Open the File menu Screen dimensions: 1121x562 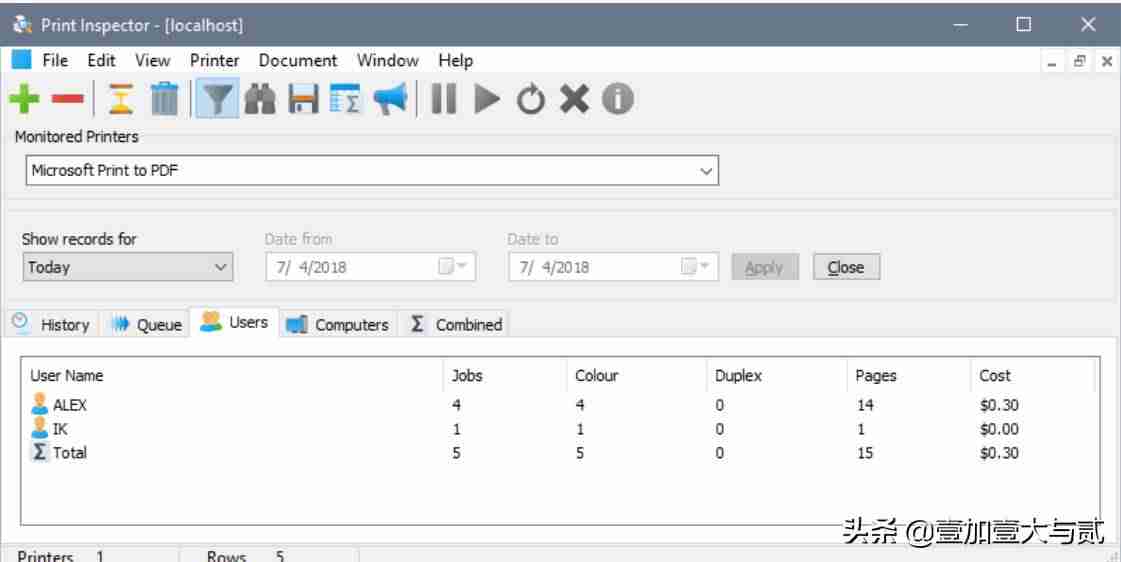click(x=55, y=61)
